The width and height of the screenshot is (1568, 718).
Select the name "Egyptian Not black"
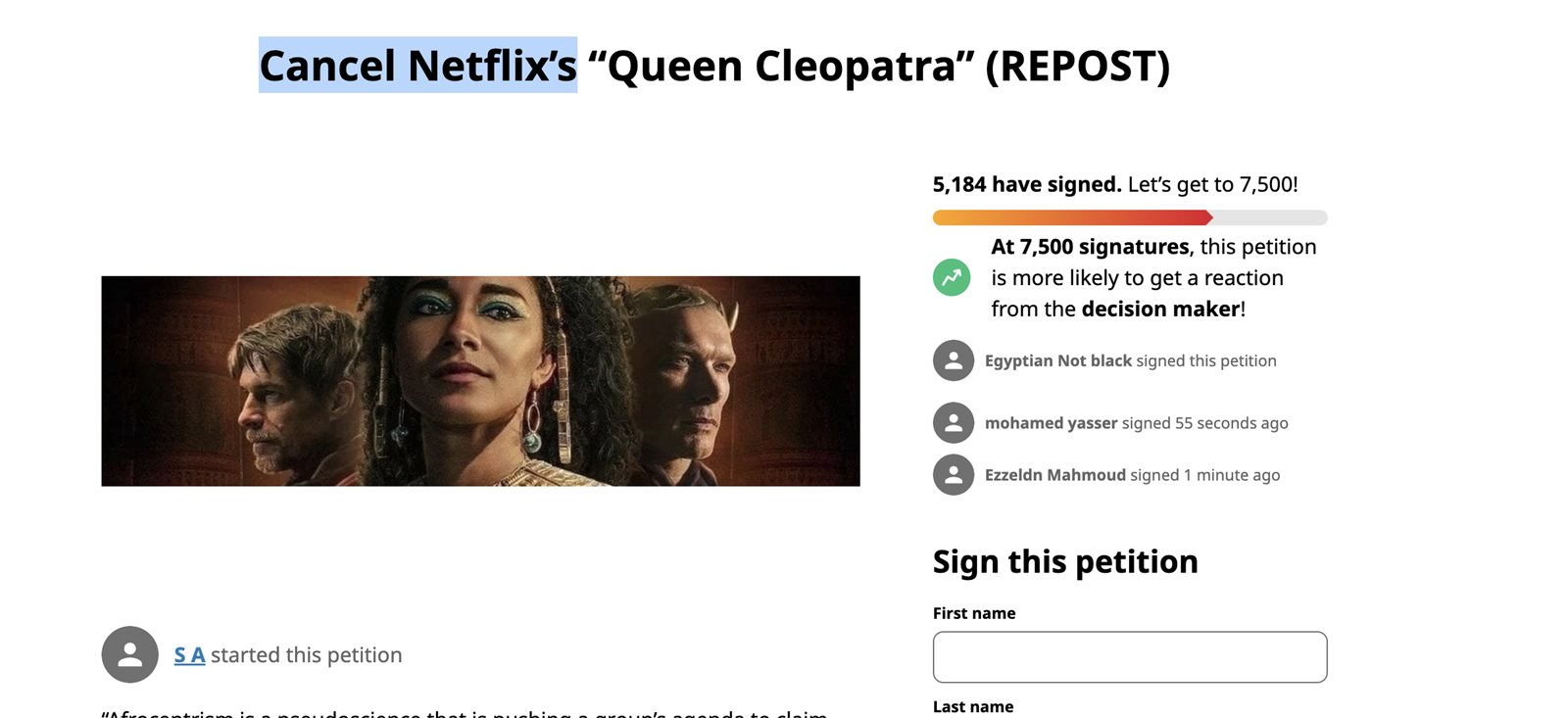[1058, 360]
